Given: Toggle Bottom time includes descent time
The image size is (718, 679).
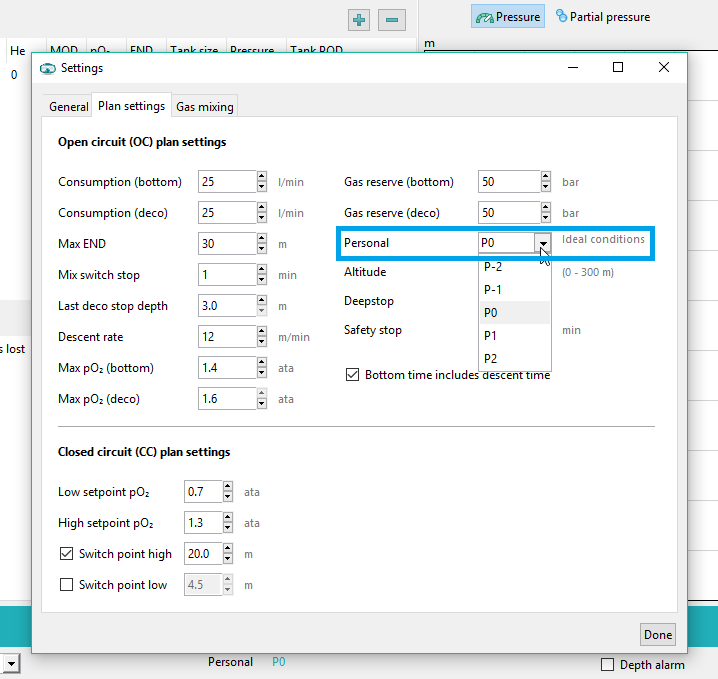Looking at the screenshot, I should coord(352,375).
